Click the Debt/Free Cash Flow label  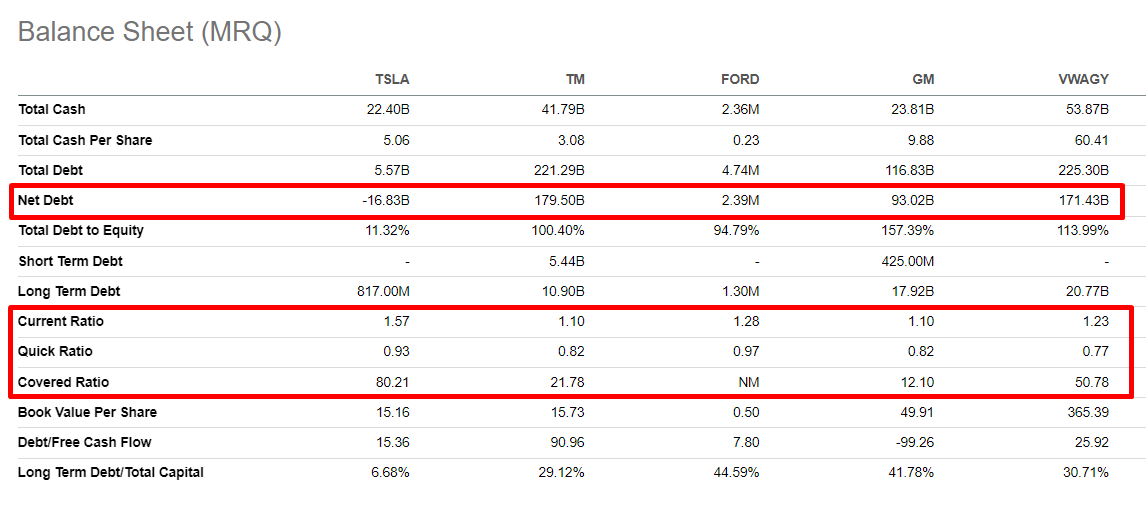coord(85,442)
